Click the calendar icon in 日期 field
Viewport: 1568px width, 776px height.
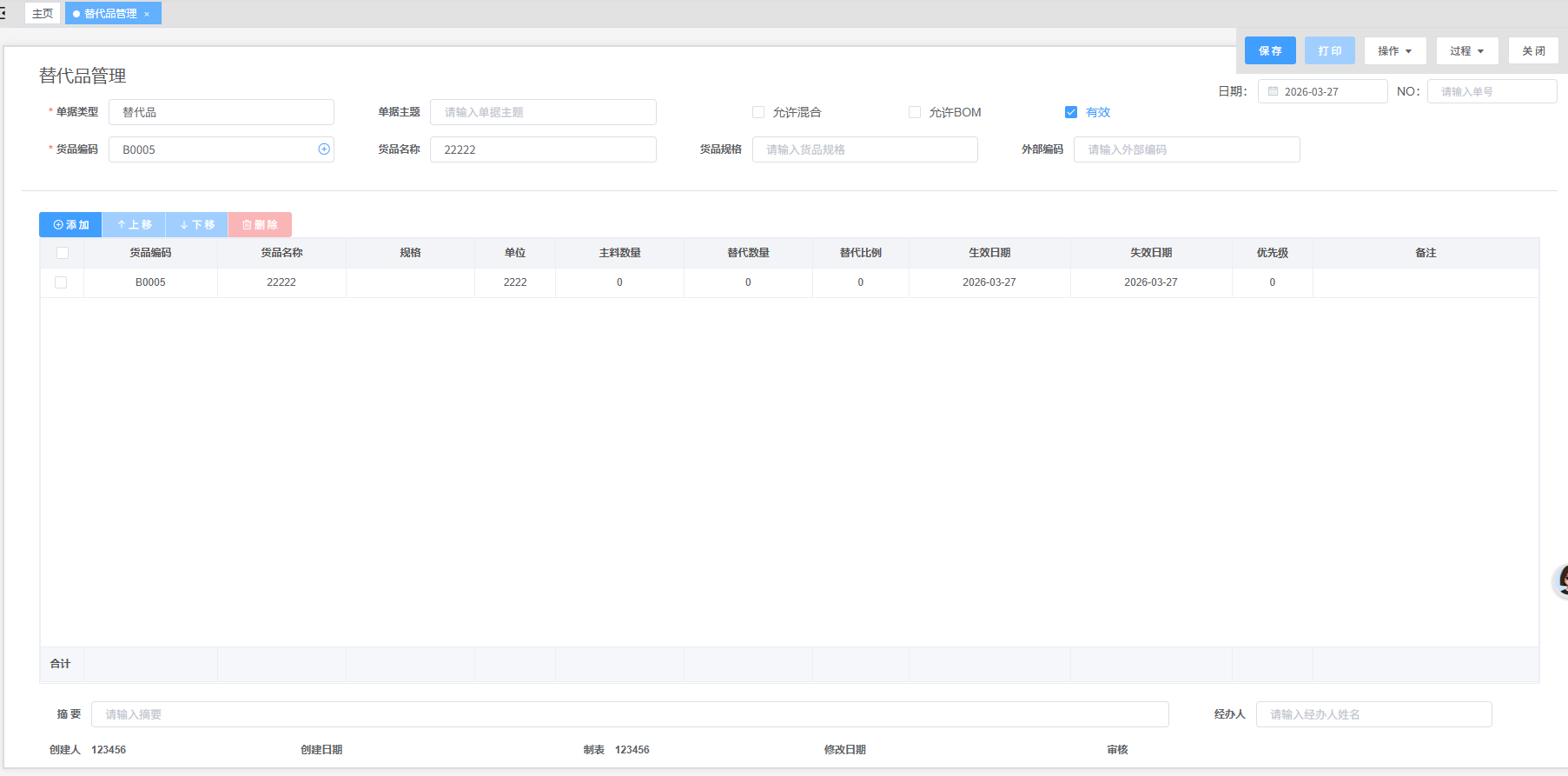[1273, 91]
